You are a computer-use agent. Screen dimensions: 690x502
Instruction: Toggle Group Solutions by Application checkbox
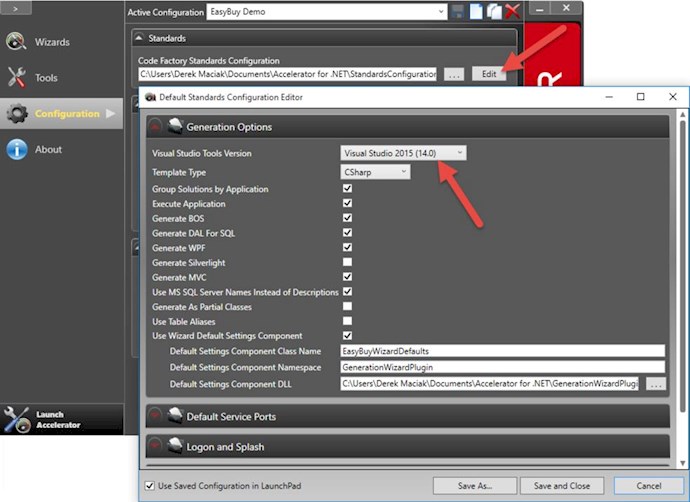(x=347, y=188)
